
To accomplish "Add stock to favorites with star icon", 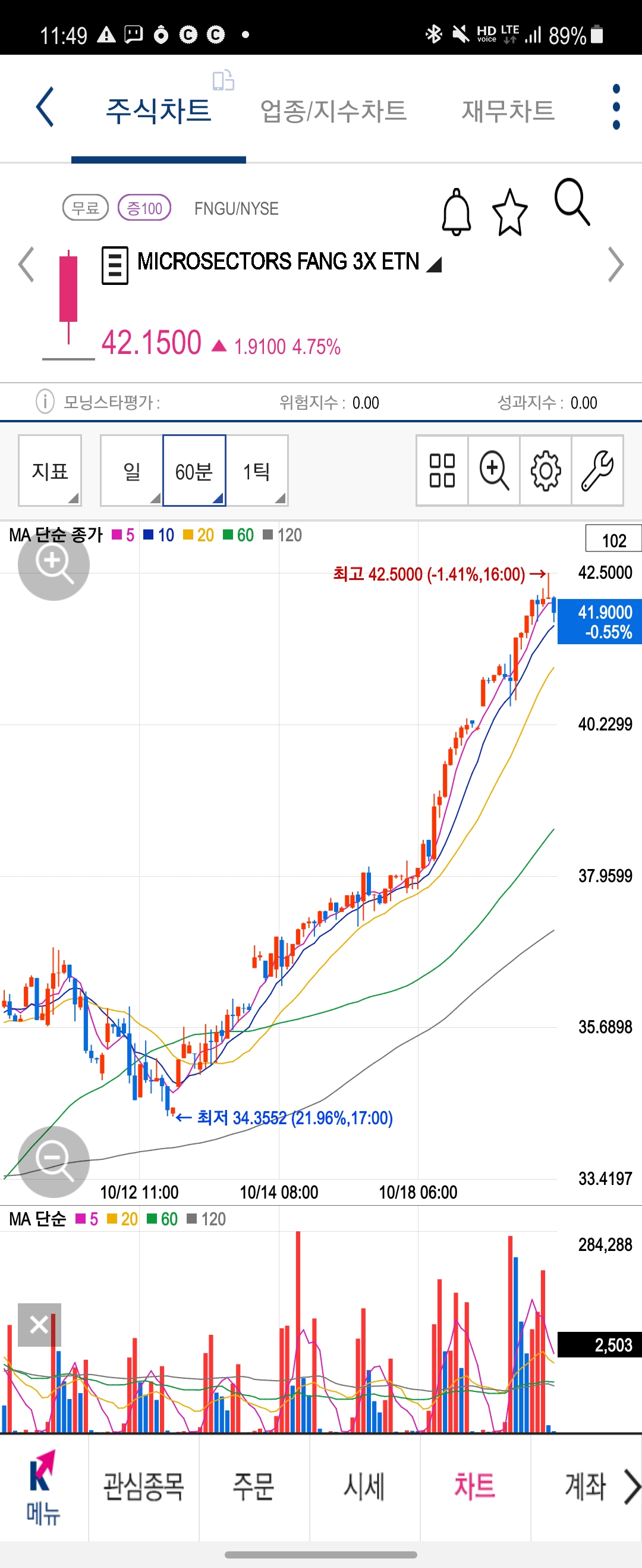I will (509, 212).
